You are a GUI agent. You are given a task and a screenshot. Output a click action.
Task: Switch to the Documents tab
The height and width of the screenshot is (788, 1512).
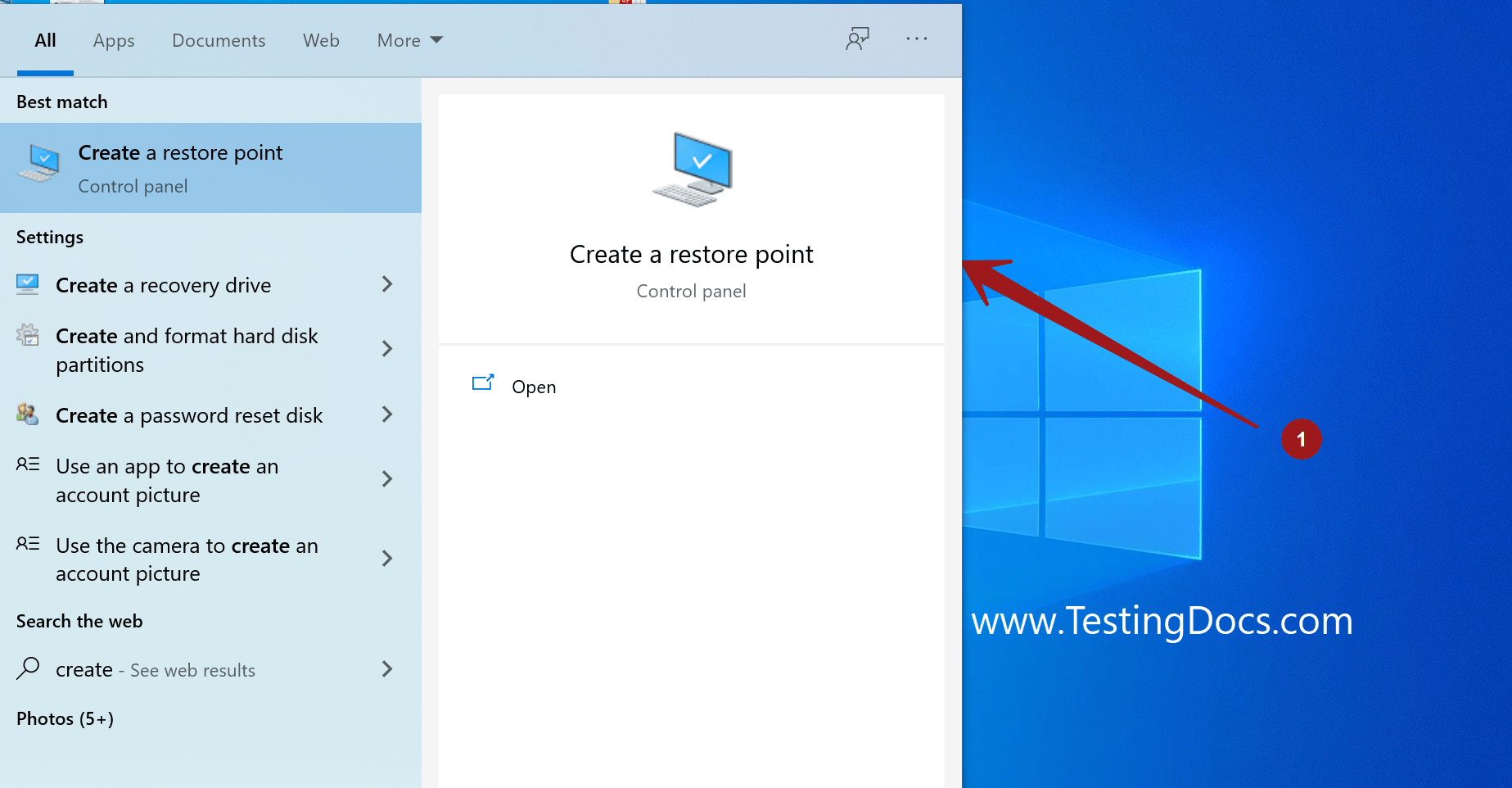pos(218,40)
